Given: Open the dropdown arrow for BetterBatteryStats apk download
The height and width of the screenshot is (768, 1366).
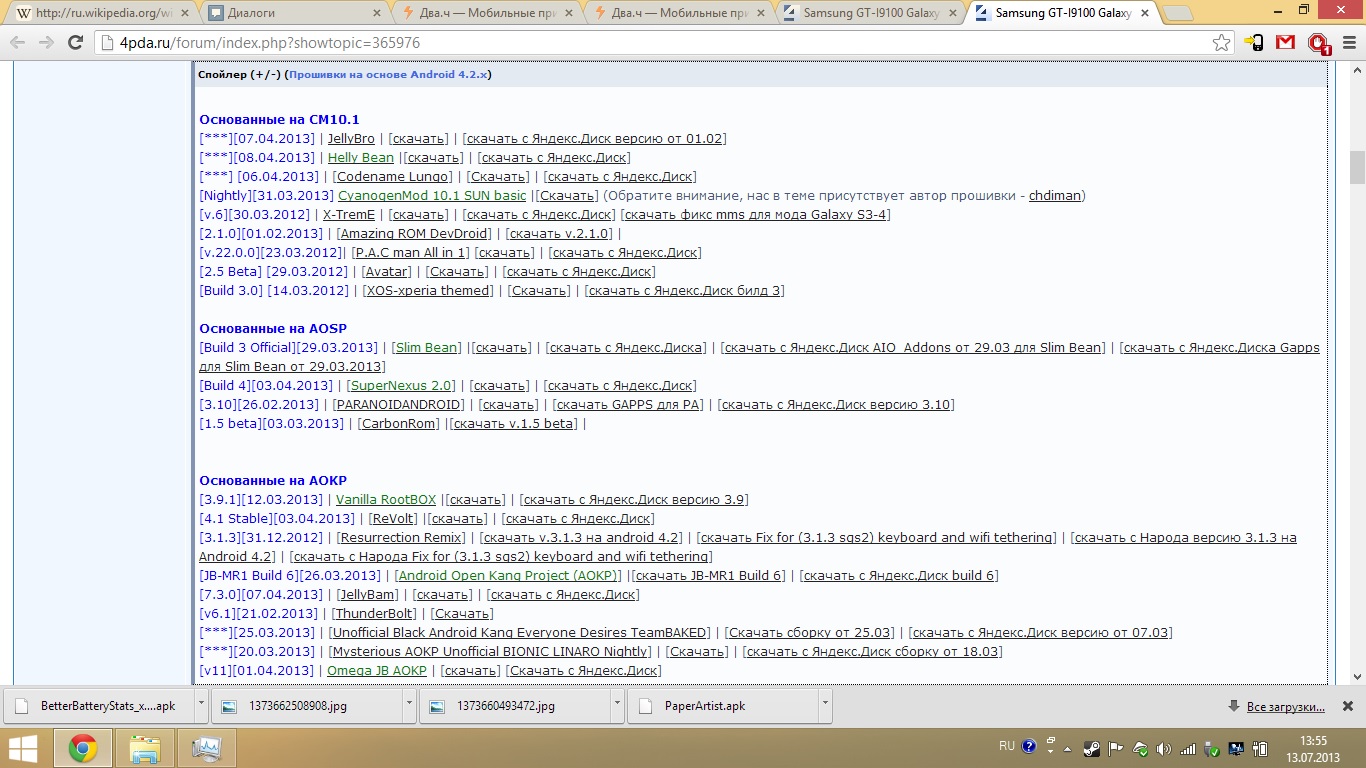Looking at the screenshot, I should [202, 706].
